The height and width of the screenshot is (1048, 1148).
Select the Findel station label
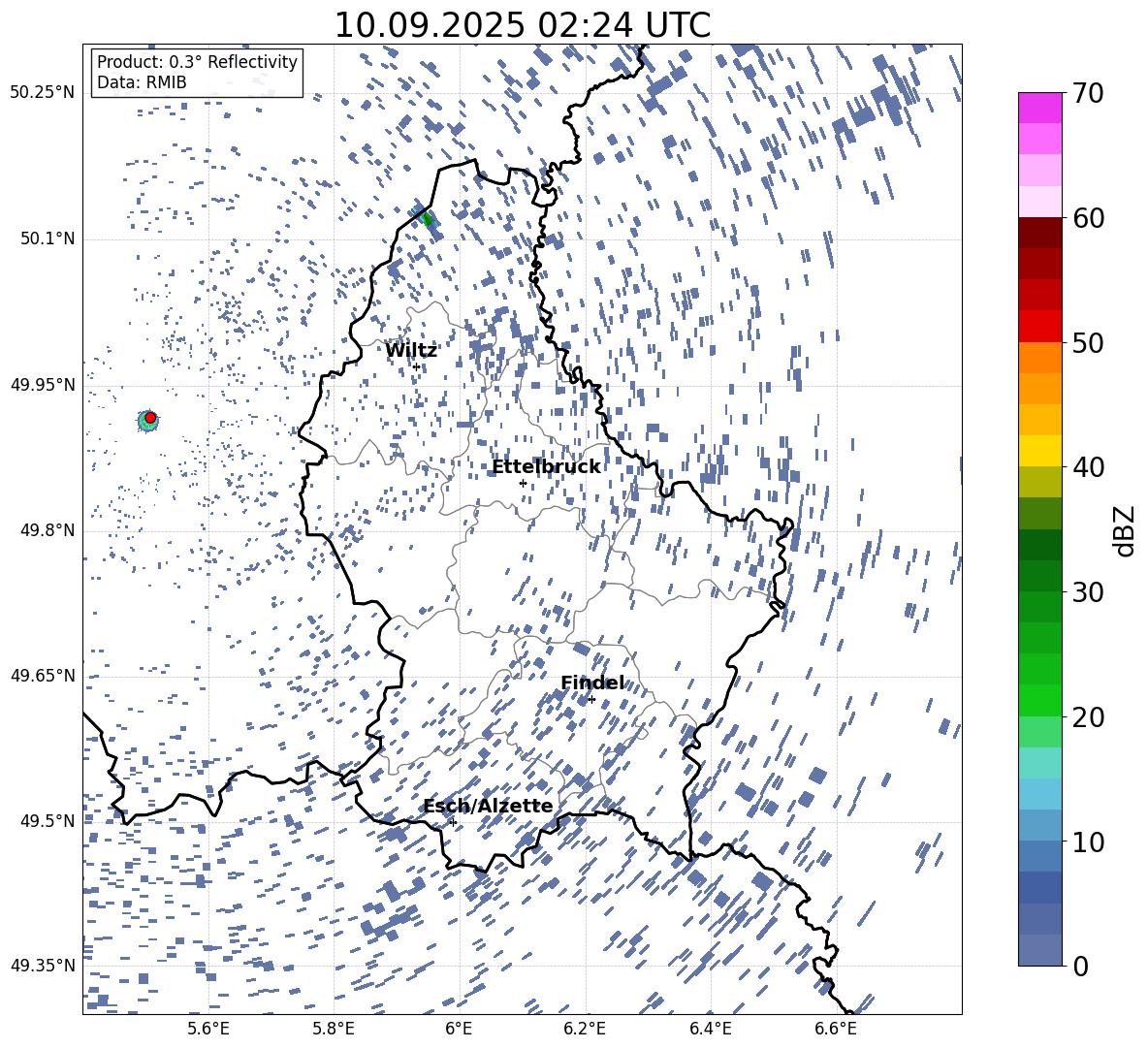592,683
